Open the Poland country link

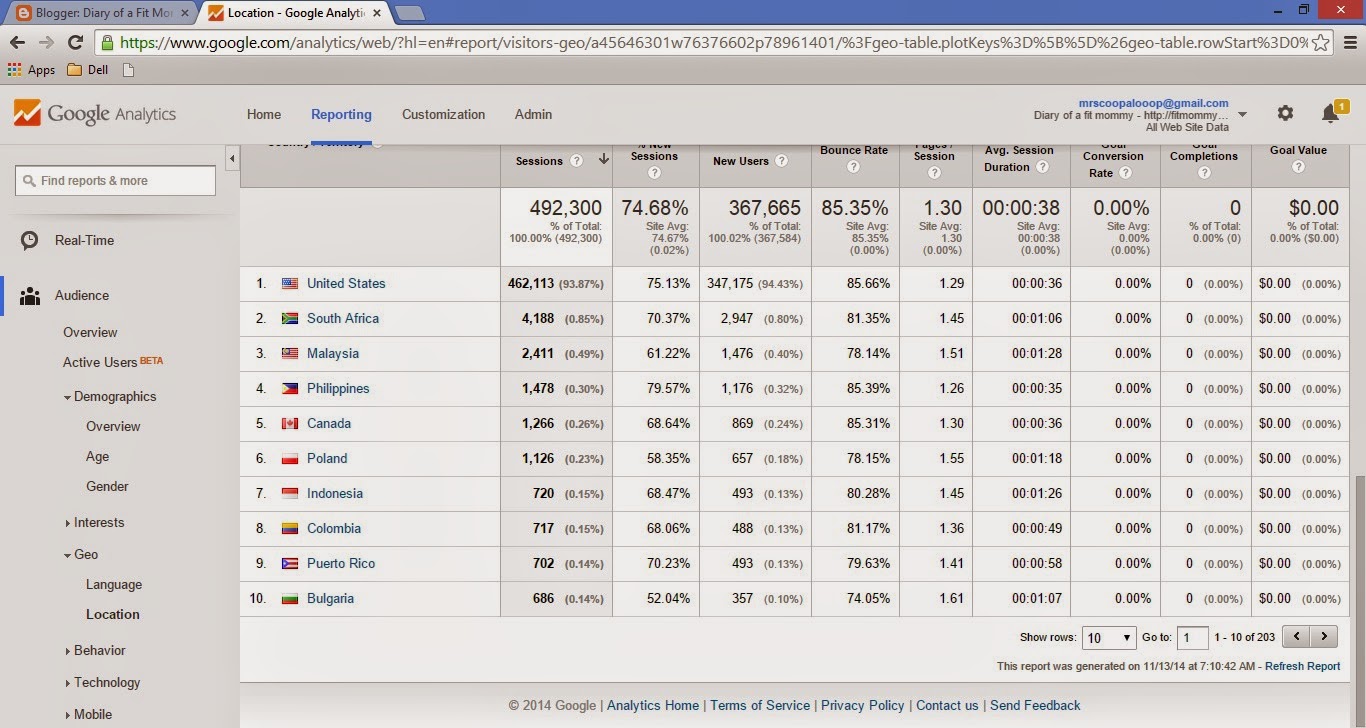(327, 458)
